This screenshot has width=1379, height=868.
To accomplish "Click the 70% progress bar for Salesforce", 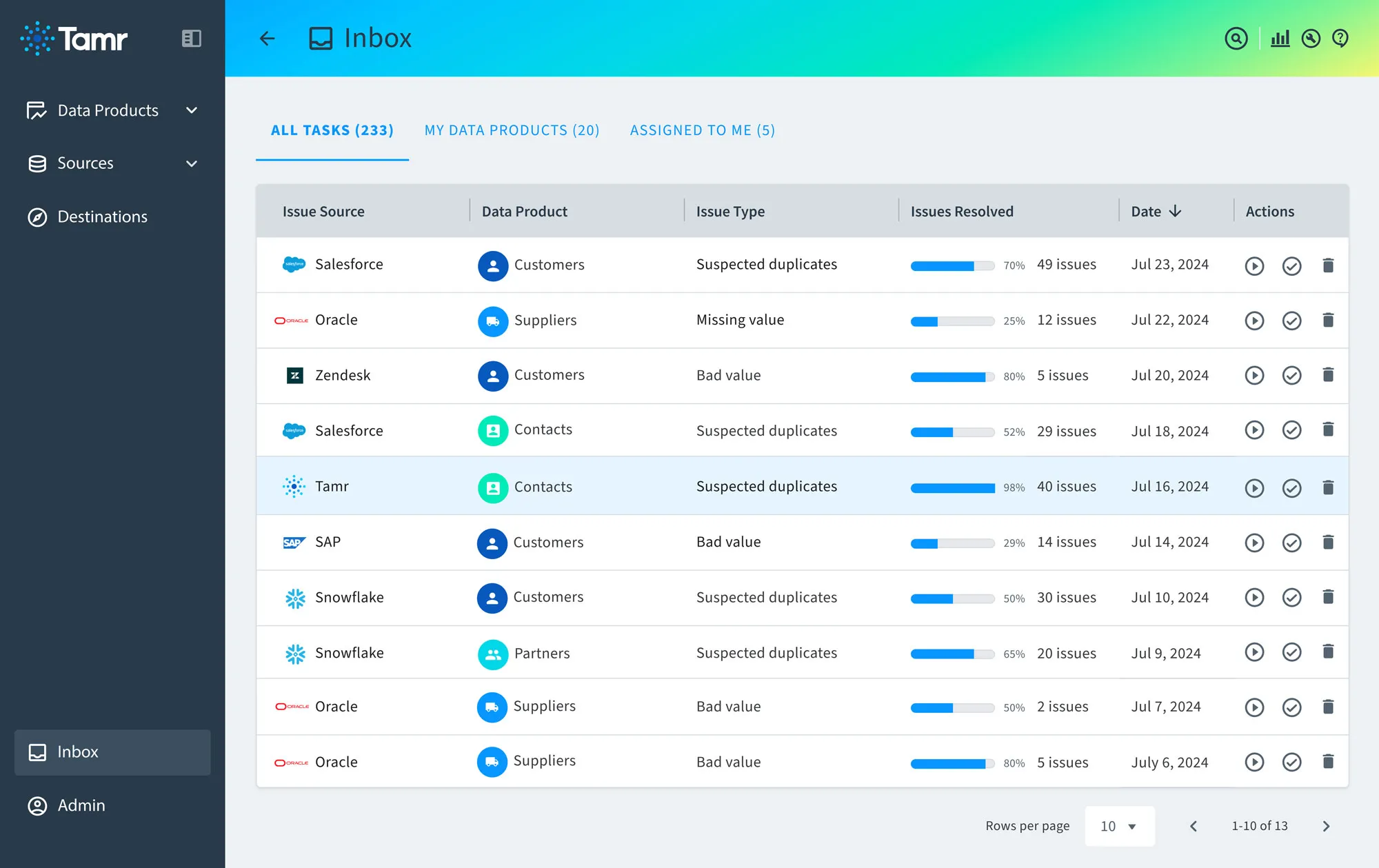I will pyautogui.click(x=952, y=266).
